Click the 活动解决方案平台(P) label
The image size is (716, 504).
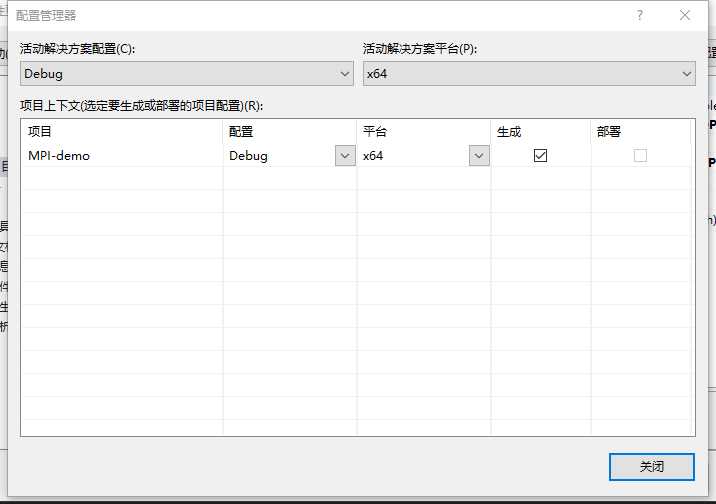(420, 49)
